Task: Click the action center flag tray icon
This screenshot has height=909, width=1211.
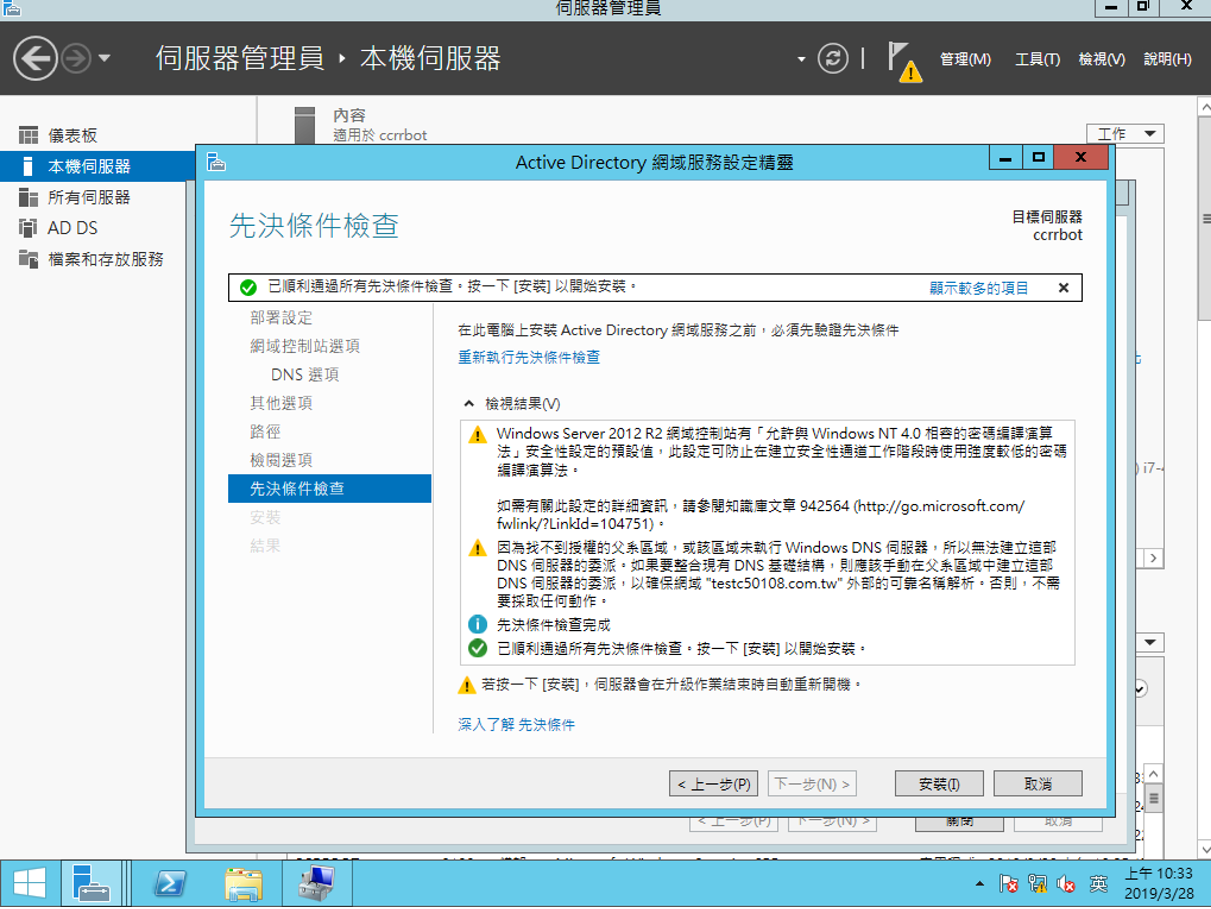Action: tap(1009, 885)
